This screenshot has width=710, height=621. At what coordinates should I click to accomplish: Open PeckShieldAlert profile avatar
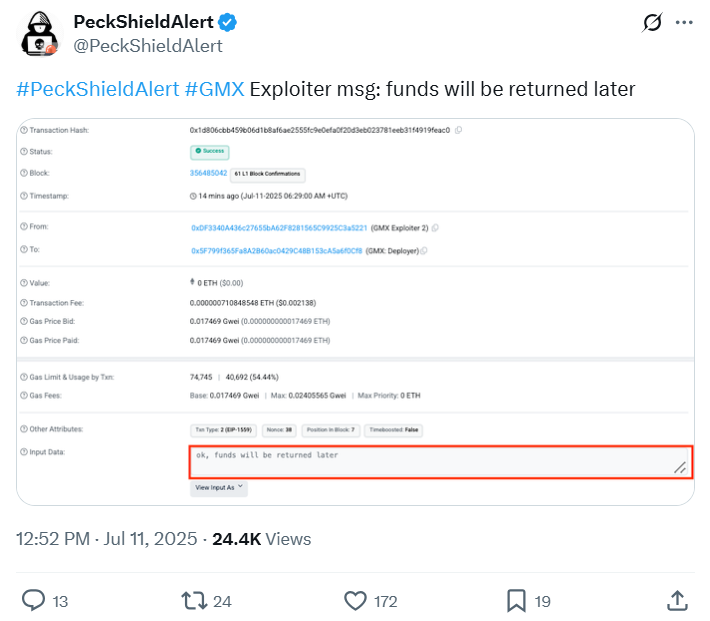click(x=40, y=35)
